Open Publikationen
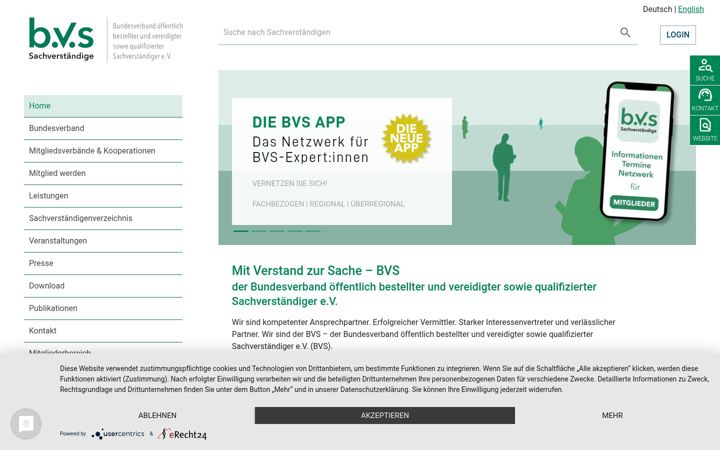 click(103, 308)
